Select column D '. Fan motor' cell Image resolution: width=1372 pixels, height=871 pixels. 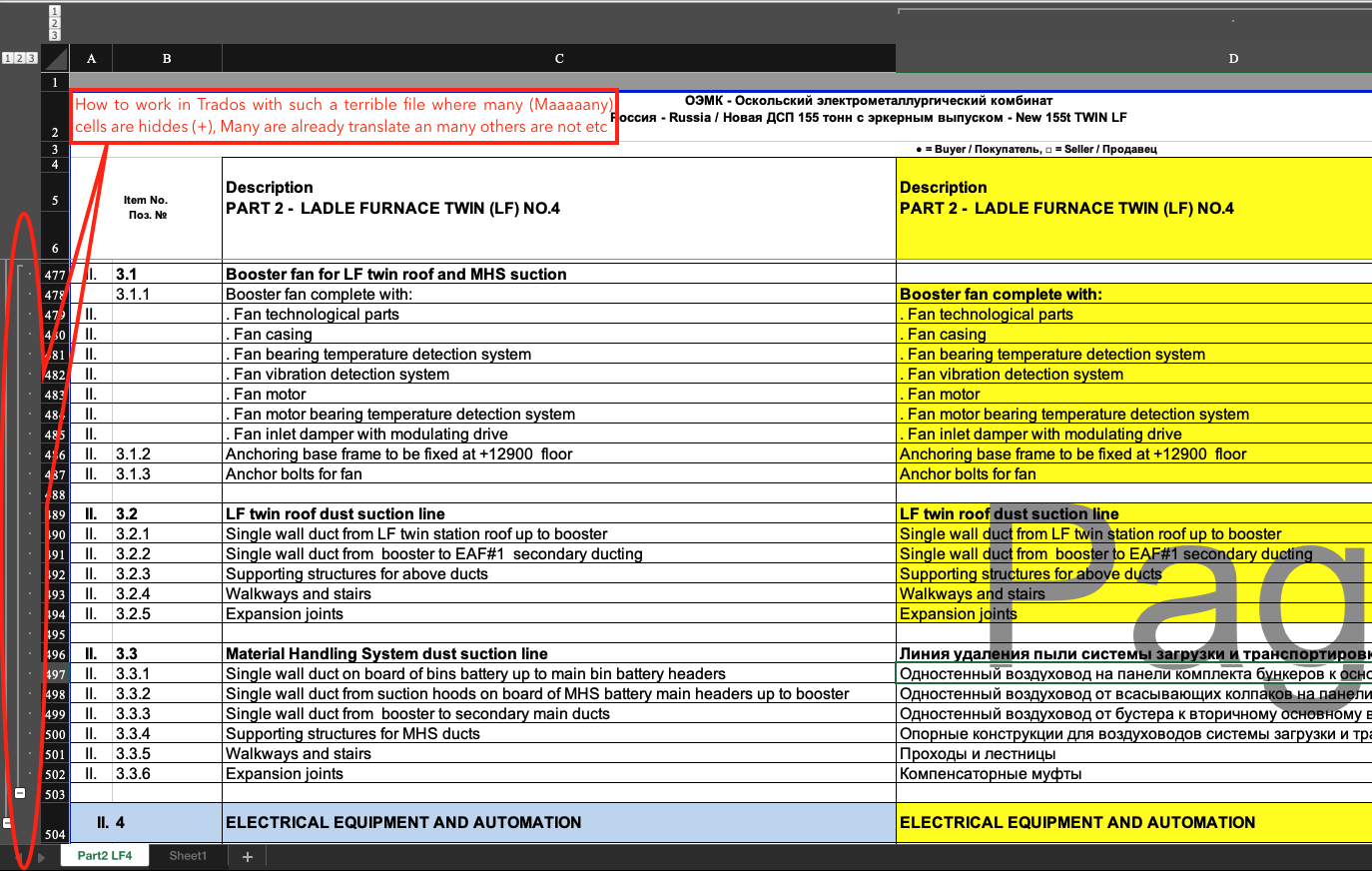pos(1134,394)
